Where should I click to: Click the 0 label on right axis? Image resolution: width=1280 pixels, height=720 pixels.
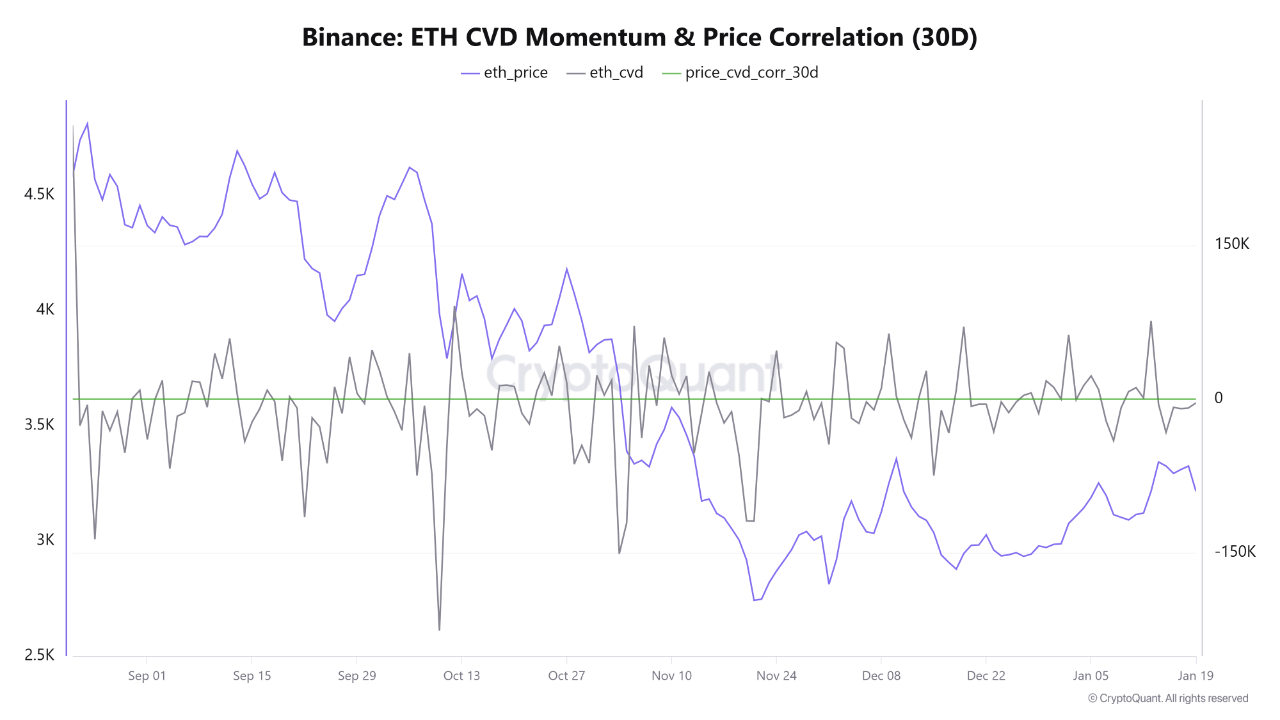pyautogui.click(x=1218, y=398)
